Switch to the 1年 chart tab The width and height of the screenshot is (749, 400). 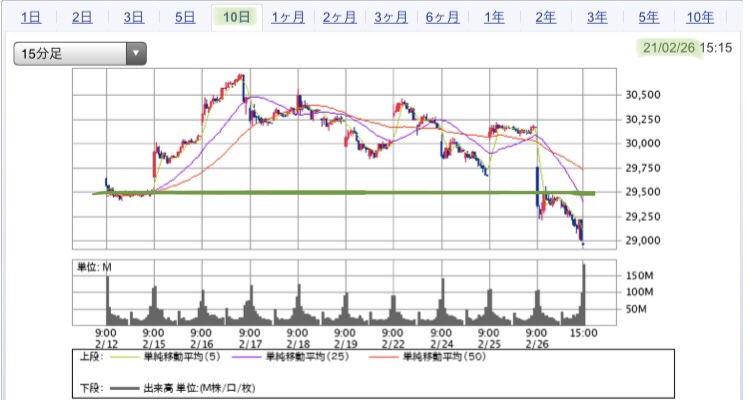pos(494,18)
